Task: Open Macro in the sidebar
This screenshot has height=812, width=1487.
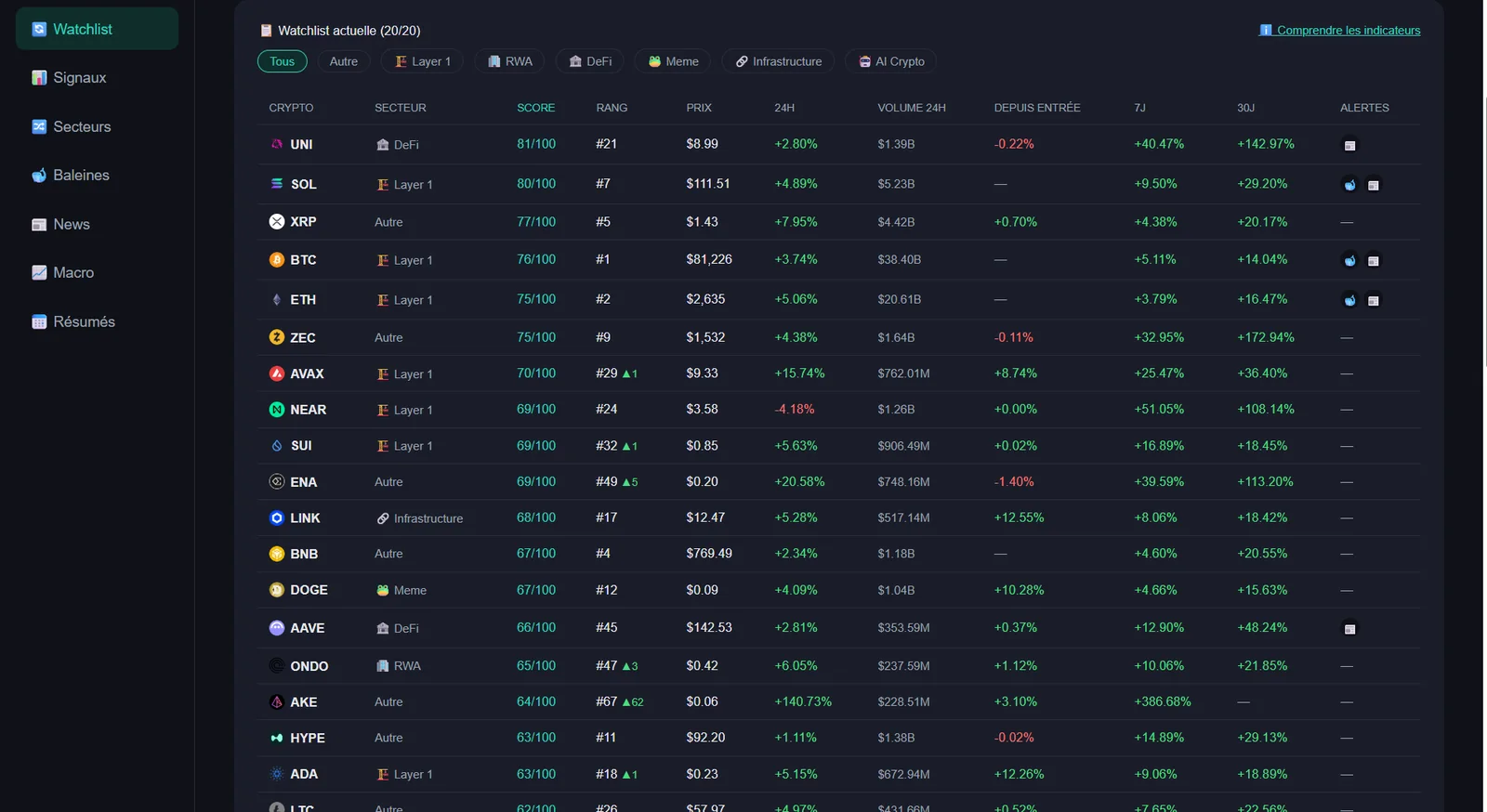Action: (97, 273)
